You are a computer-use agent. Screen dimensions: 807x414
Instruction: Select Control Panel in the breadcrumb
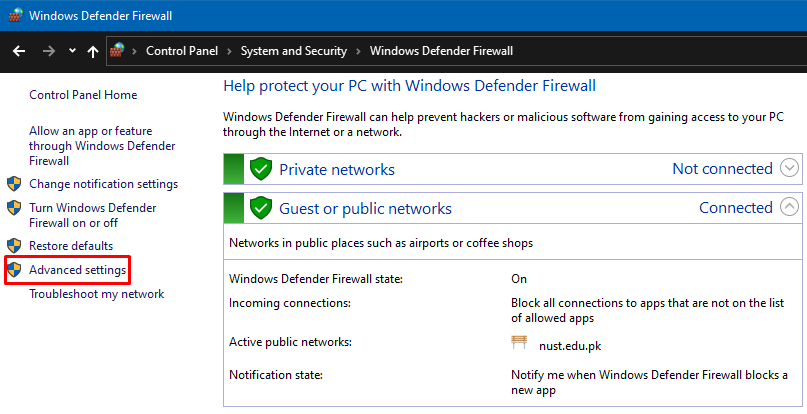click(183, 51)
